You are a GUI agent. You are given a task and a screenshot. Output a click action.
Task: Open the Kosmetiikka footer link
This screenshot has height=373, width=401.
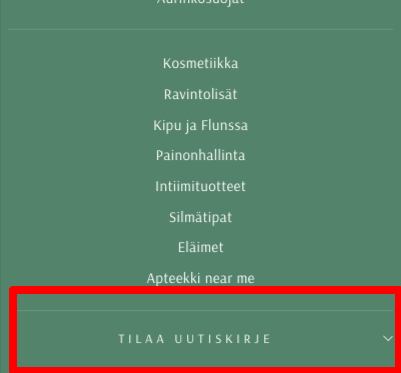201,63
